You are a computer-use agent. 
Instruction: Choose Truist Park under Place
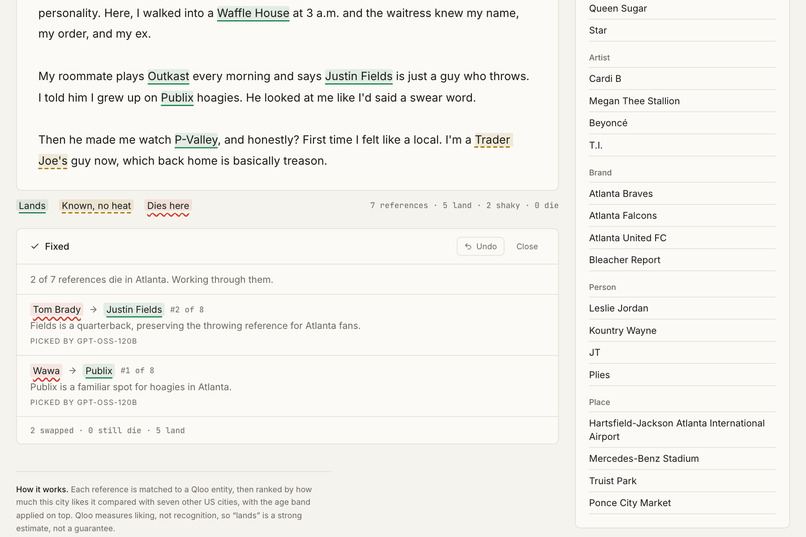[x=682, y=481]
